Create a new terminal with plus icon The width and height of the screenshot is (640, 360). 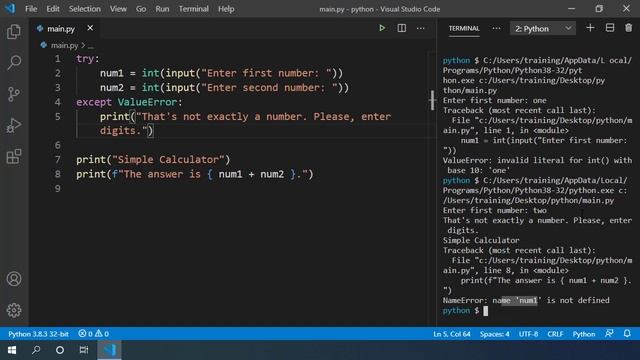coord(590,28)
